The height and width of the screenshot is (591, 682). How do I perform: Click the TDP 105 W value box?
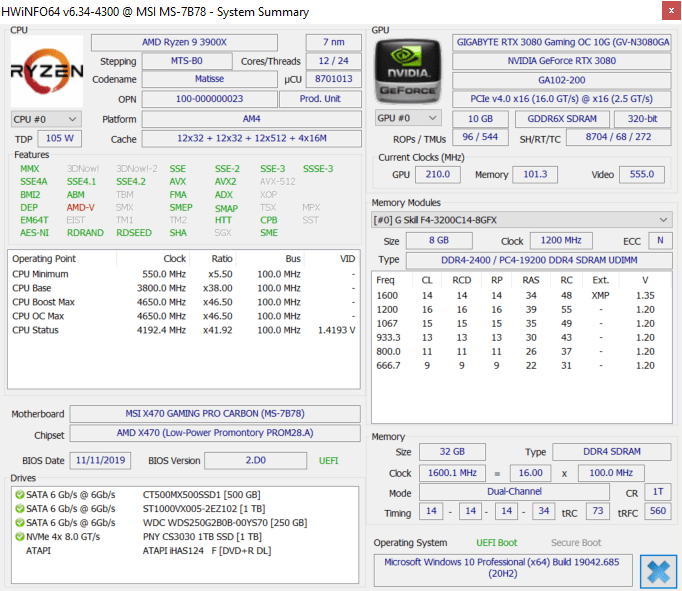[60, 138]
